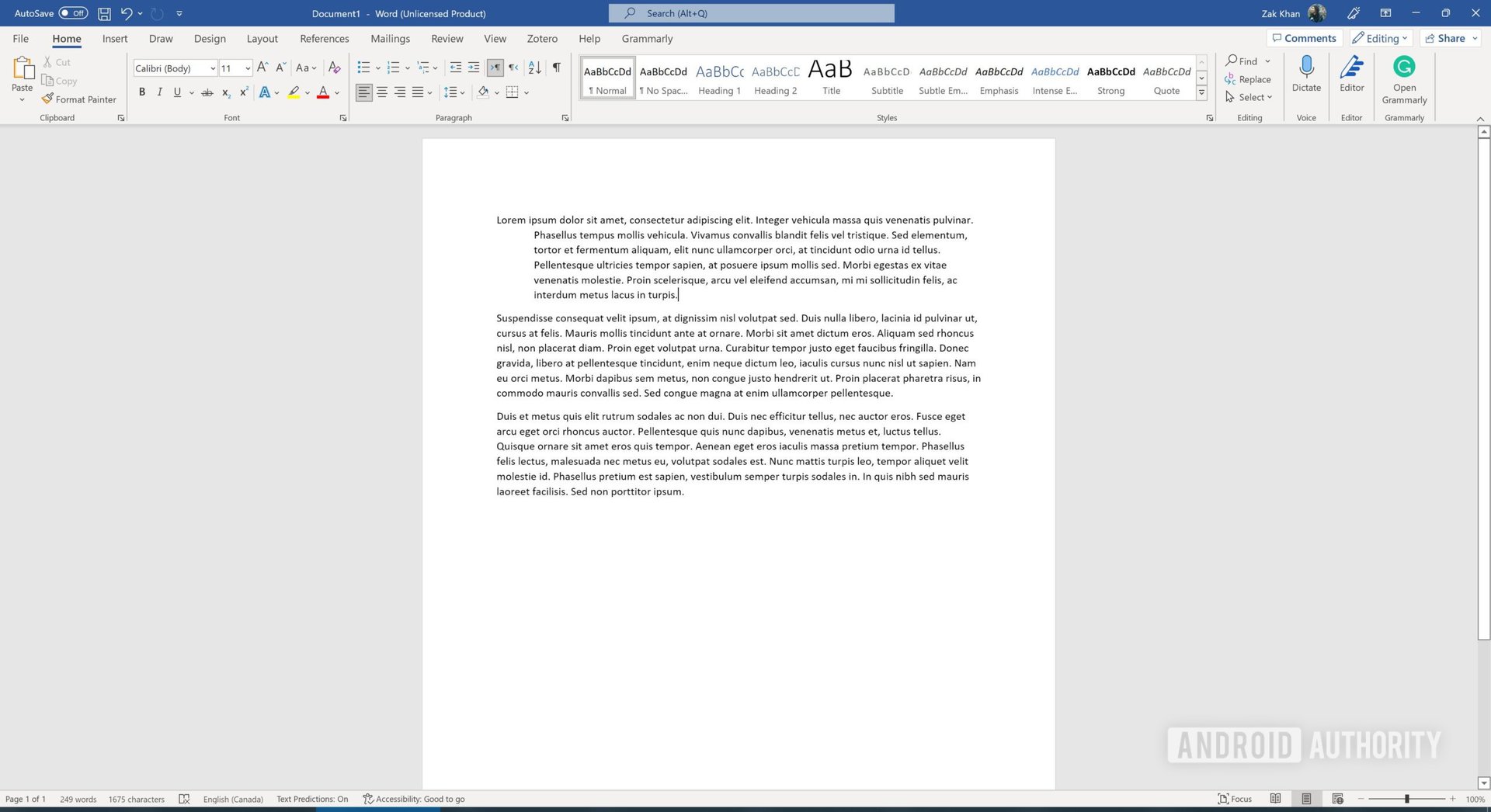The image size is (1491, 812).
Task: Click the Clear All Formatting icon
Action: pyautogui.click(x=334, y=68)
